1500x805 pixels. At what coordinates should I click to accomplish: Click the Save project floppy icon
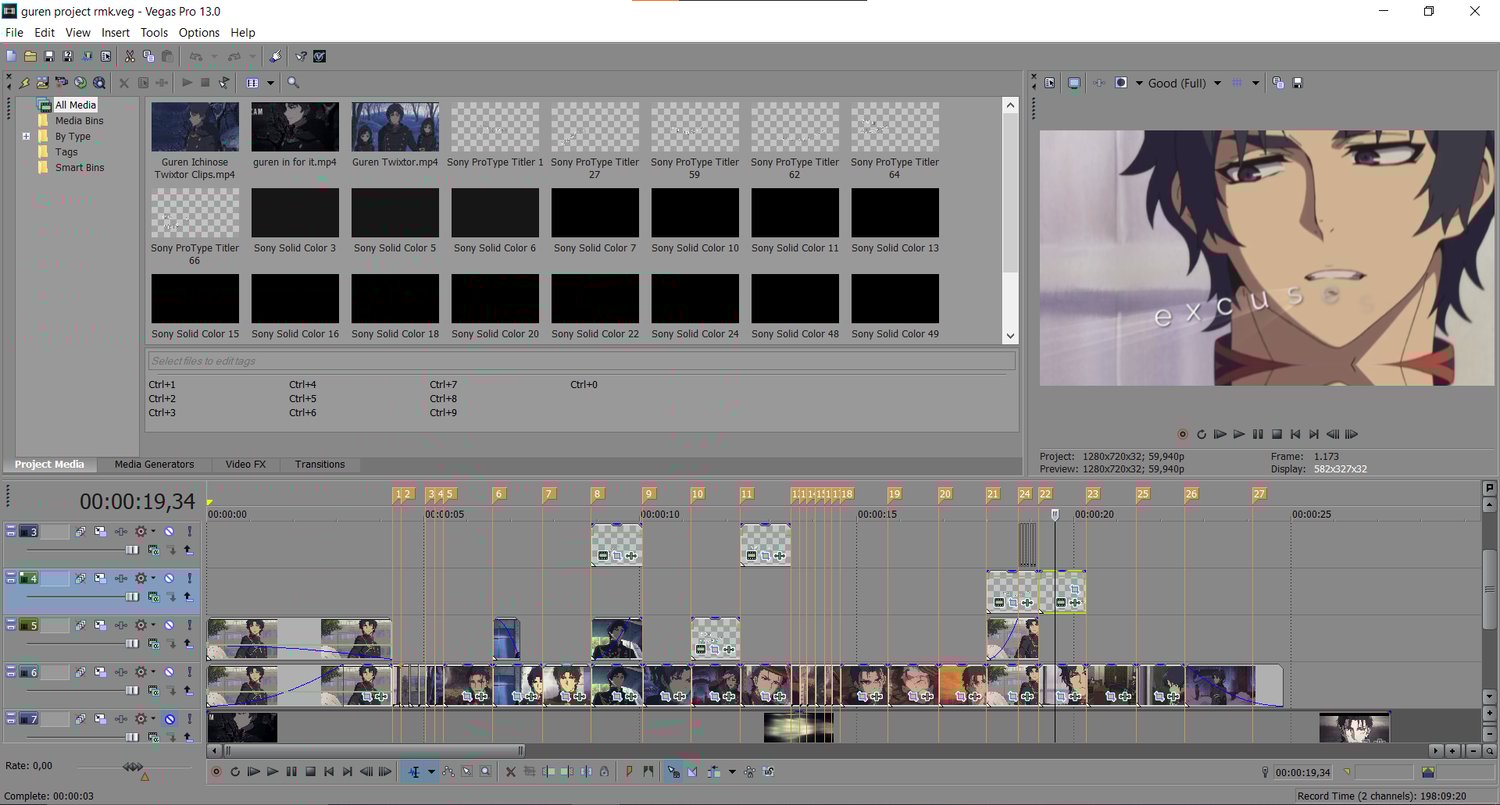[49, 56]
